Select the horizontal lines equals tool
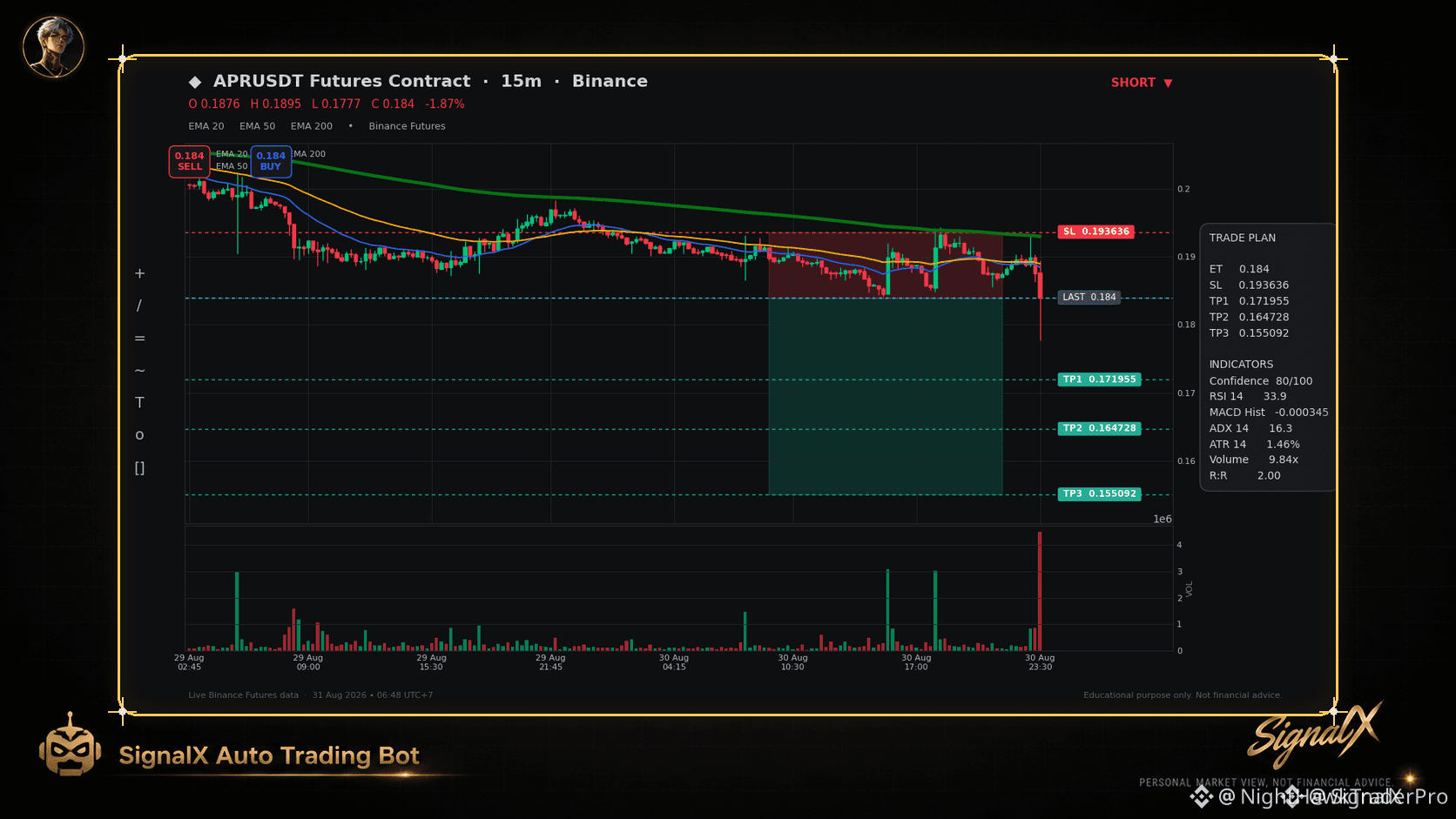1456x819 pixels. (x=139, y=339)
